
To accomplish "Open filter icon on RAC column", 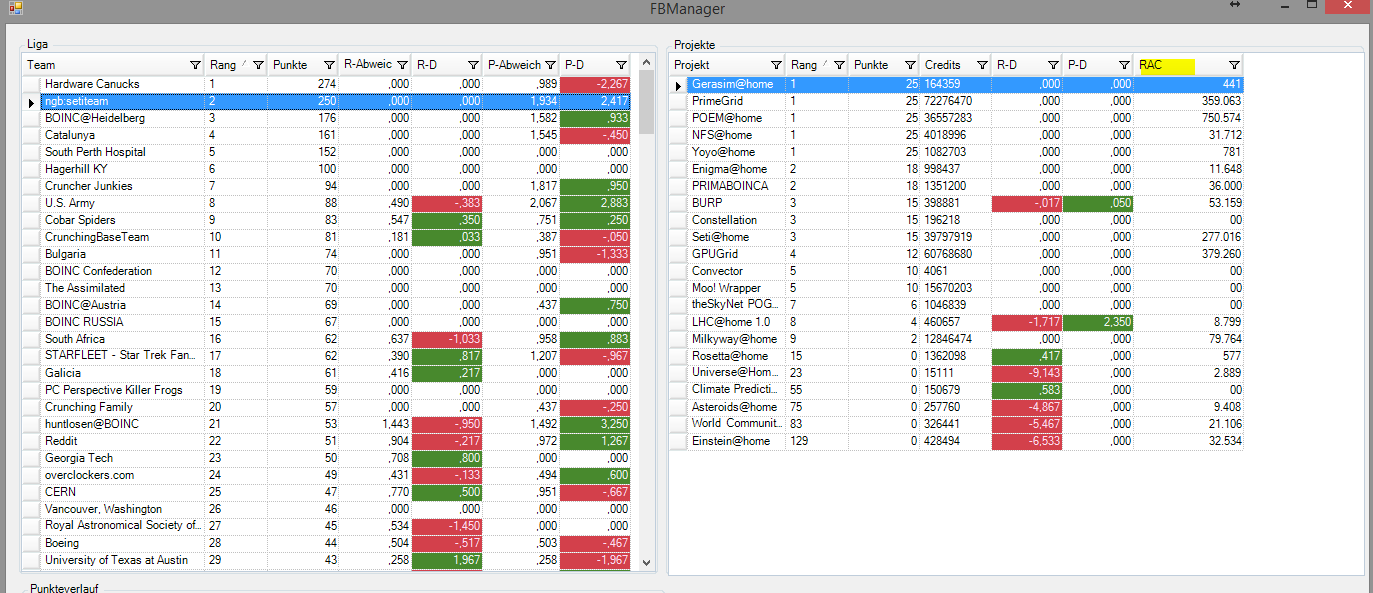I will tap(1233, 65).
